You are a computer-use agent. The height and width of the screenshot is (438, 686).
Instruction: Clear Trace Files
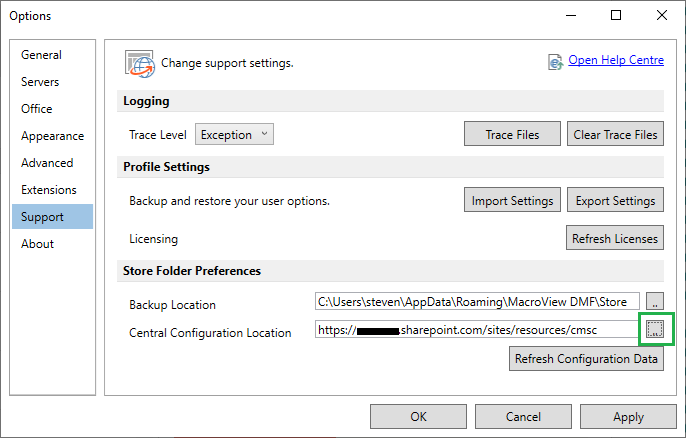pyautogui.click(x=615, y=134)
